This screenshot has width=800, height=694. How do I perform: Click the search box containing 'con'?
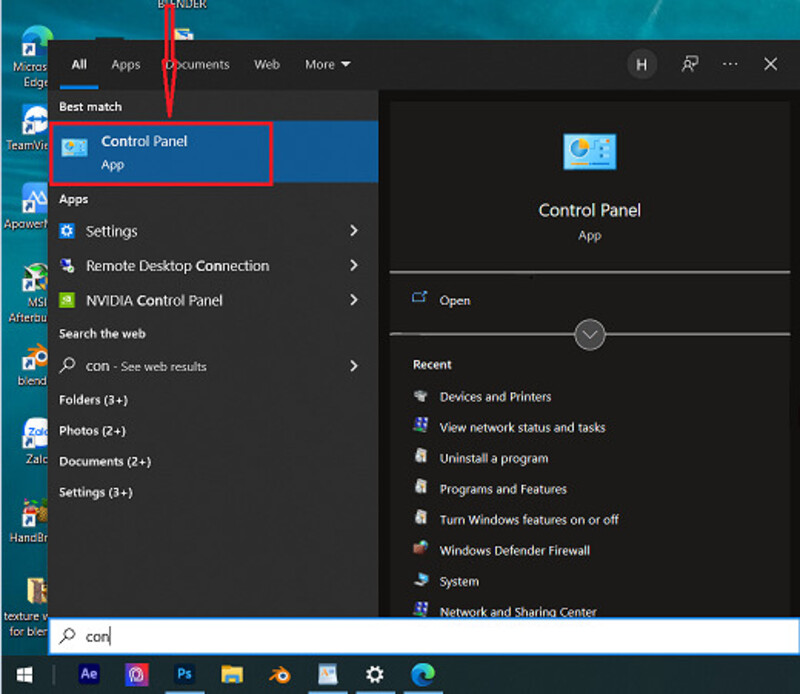click(423, 636)
